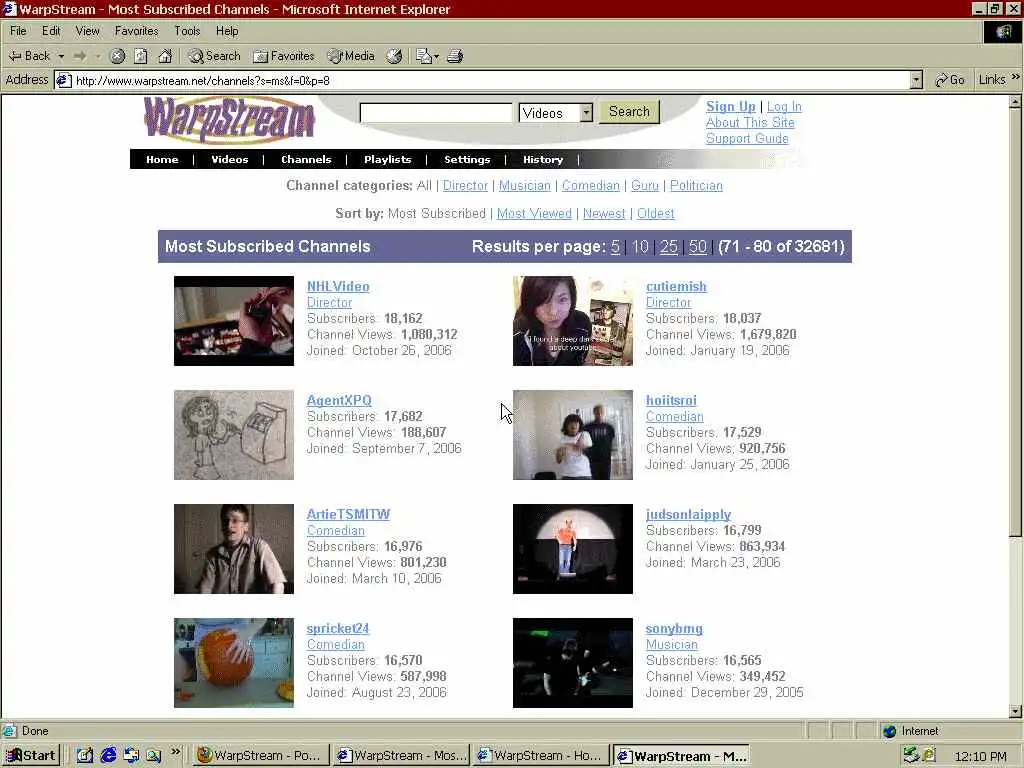Go to the Videos navigation tab

coord(229,159)
